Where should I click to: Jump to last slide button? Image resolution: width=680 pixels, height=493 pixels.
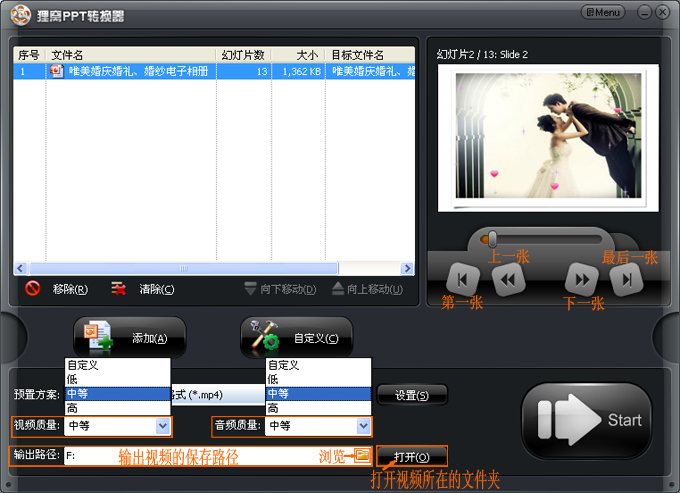coord(626,280)
